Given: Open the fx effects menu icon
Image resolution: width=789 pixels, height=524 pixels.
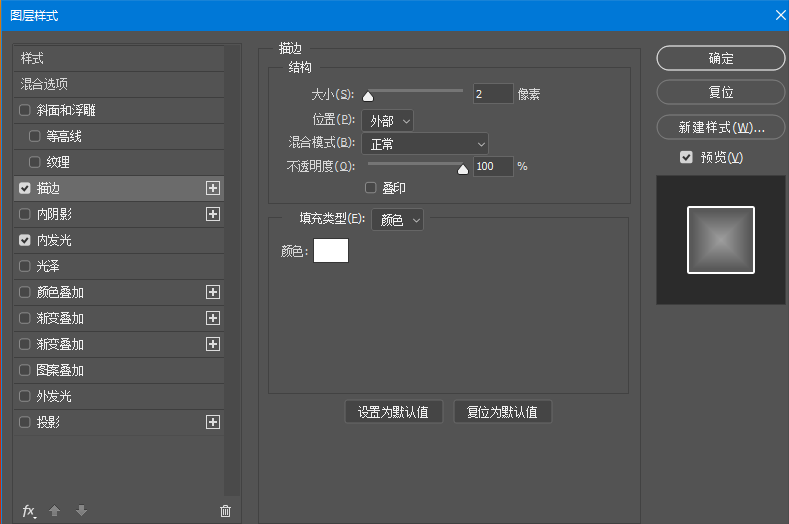Looking at the screenshot, I should click(x=29, y=511).
